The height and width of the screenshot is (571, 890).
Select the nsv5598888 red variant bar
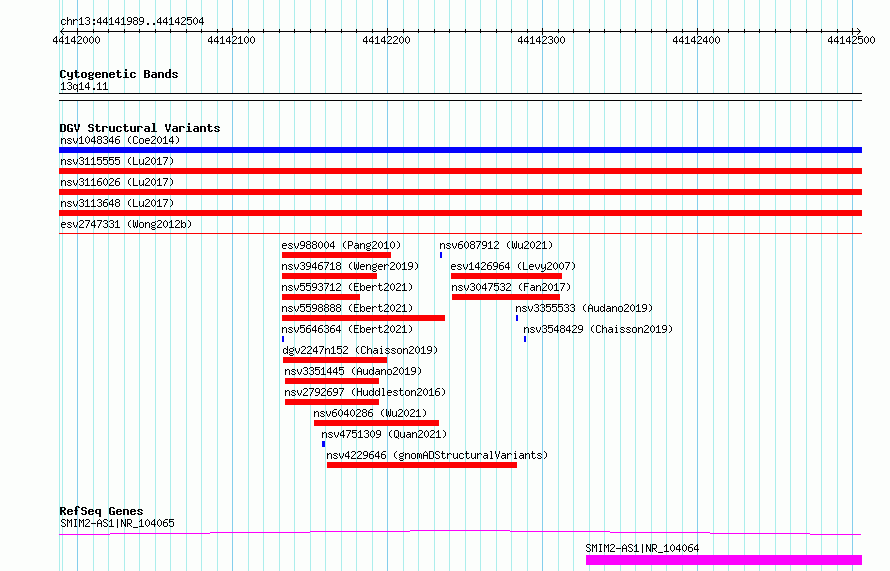click(363, 318)
